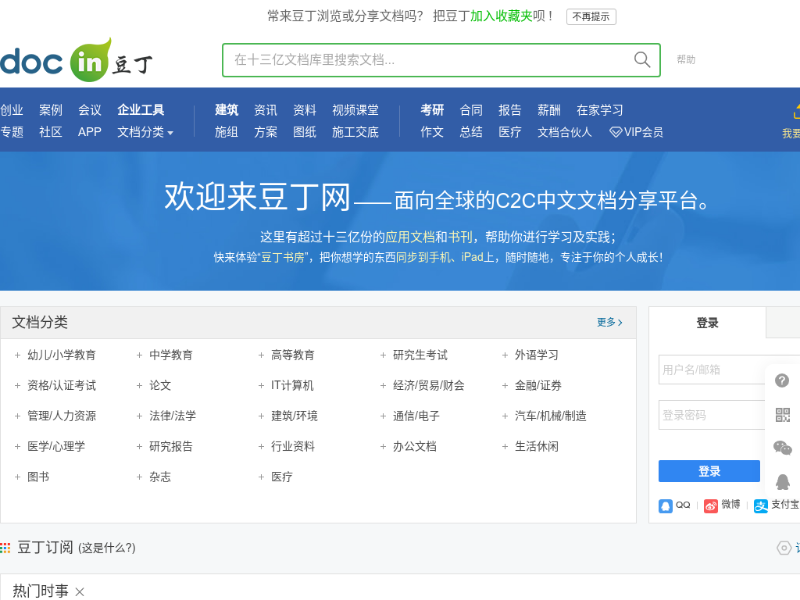Click the 应用文档 link in the banner
Image resolution: width=800 pixels, height=600 pixels.
click(x=410, y=237)
